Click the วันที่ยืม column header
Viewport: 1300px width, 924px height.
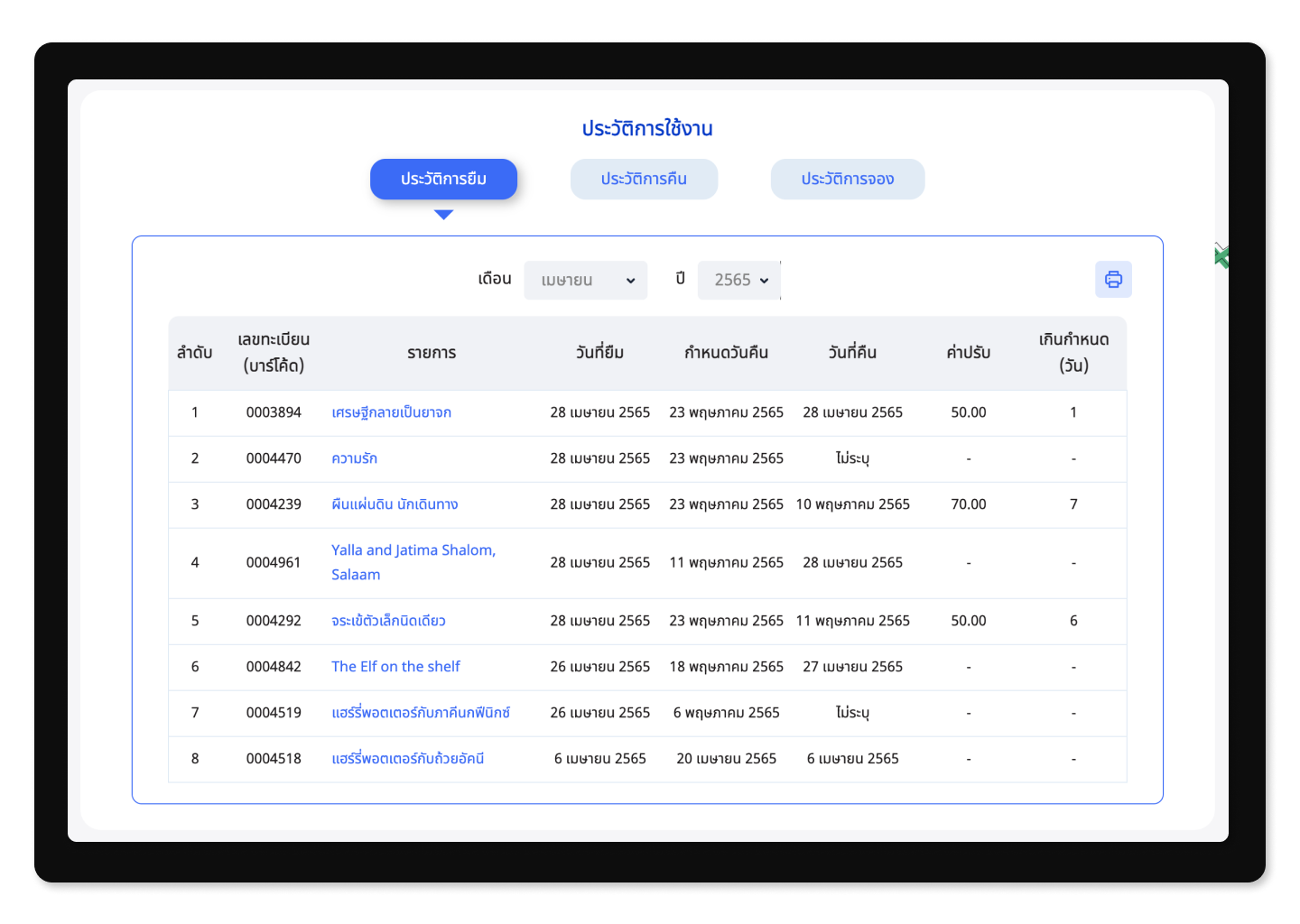(600, 353)
